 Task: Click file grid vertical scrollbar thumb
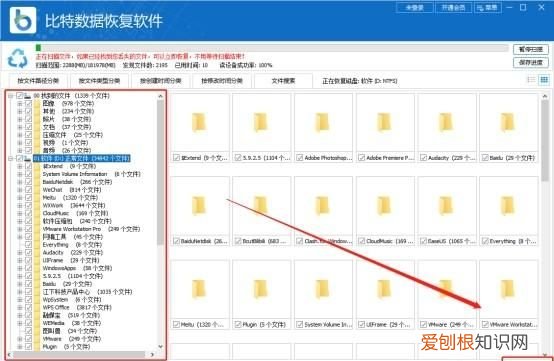[x=545, y=140]
